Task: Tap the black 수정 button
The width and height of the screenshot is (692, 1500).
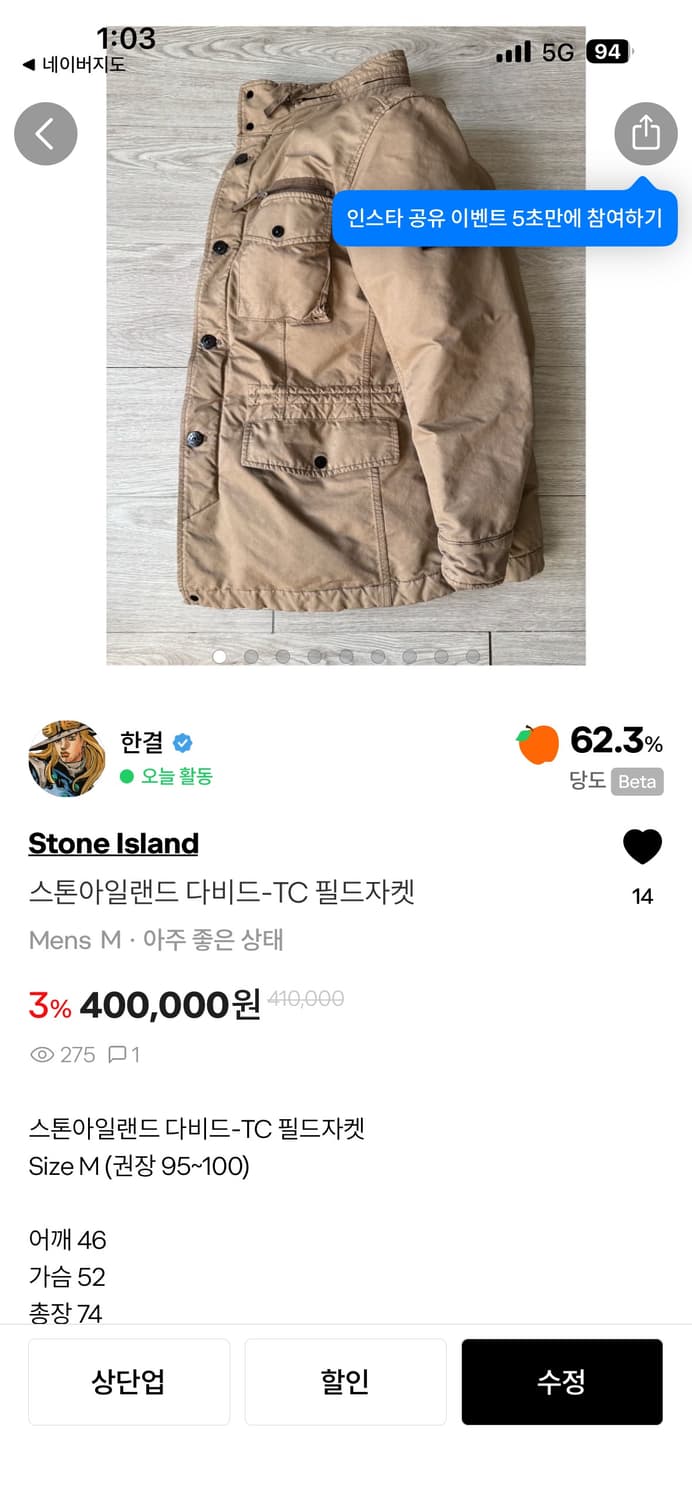Action: click(561, 1381)
